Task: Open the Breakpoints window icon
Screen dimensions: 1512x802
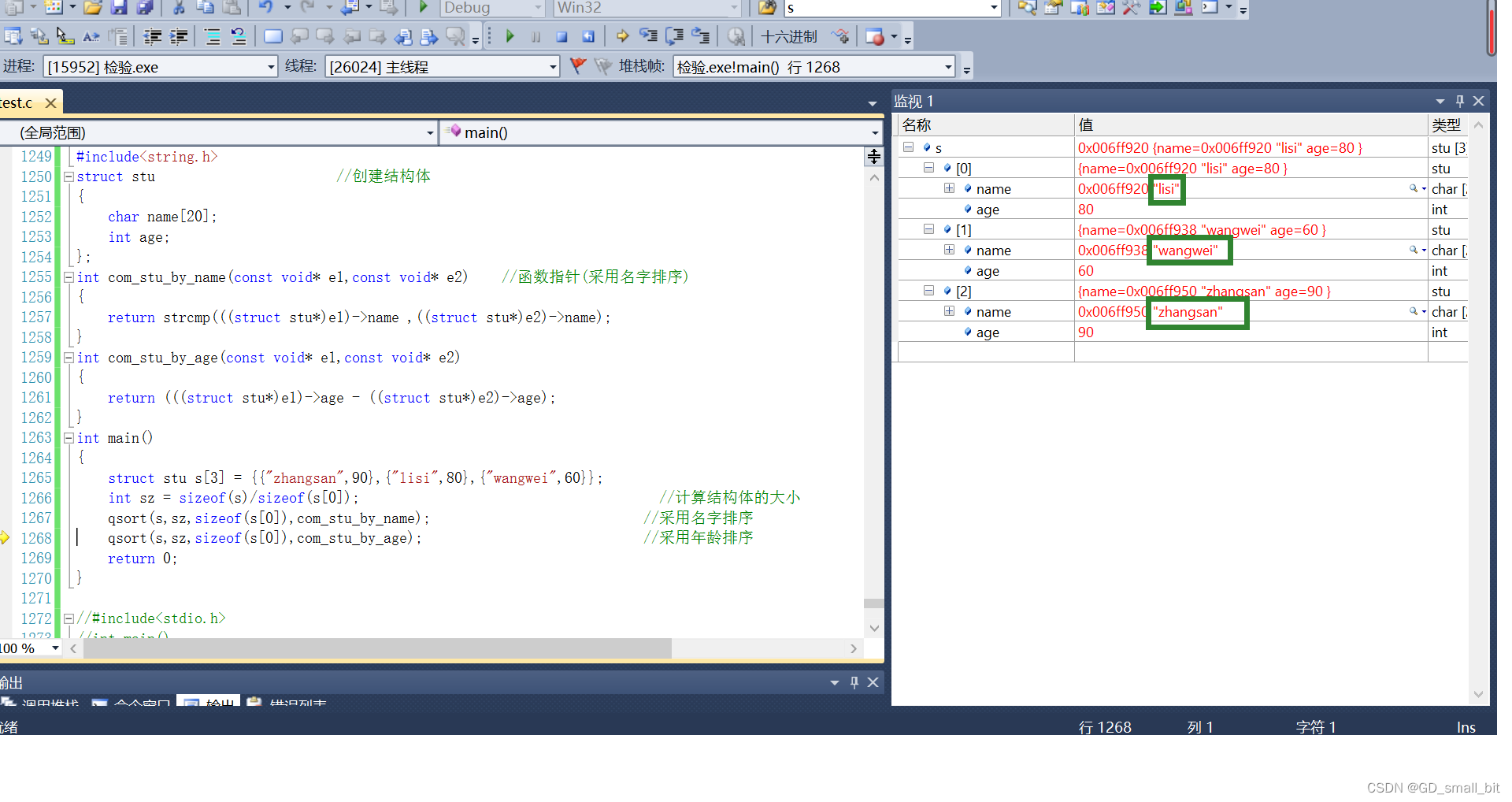Action: click(875, 36)
